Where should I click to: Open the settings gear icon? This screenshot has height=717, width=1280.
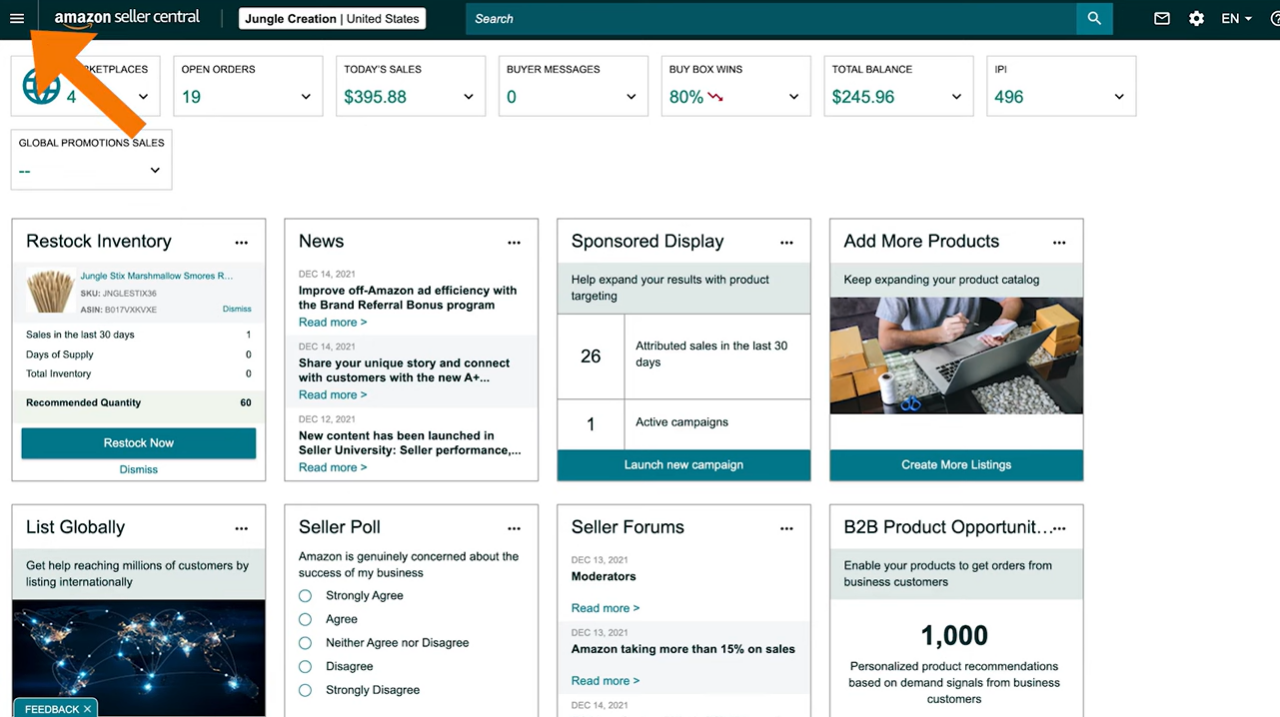pyautogui.click(x=1196, y=18)
